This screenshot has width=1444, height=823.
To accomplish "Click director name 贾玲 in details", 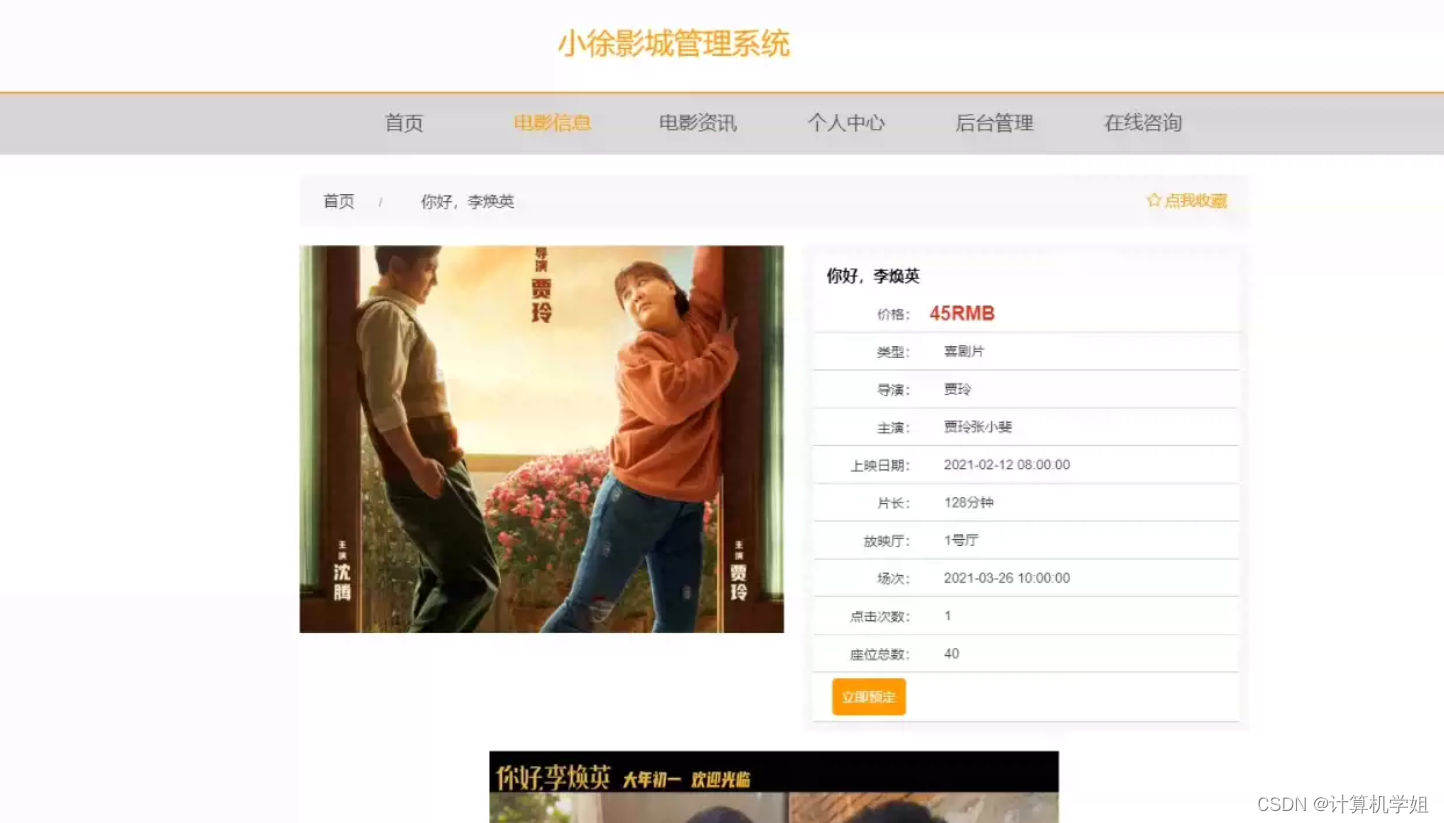I will [956, 389].
